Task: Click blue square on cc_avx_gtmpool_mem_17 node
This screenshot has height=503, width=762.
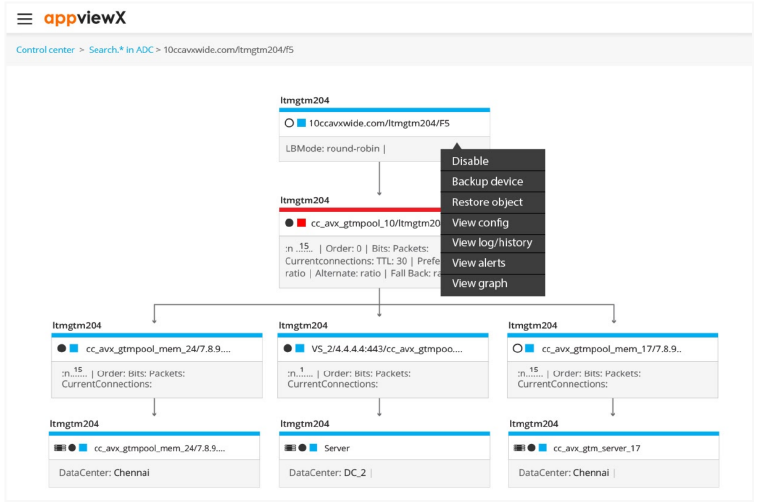Action: (x=530, y=348)
